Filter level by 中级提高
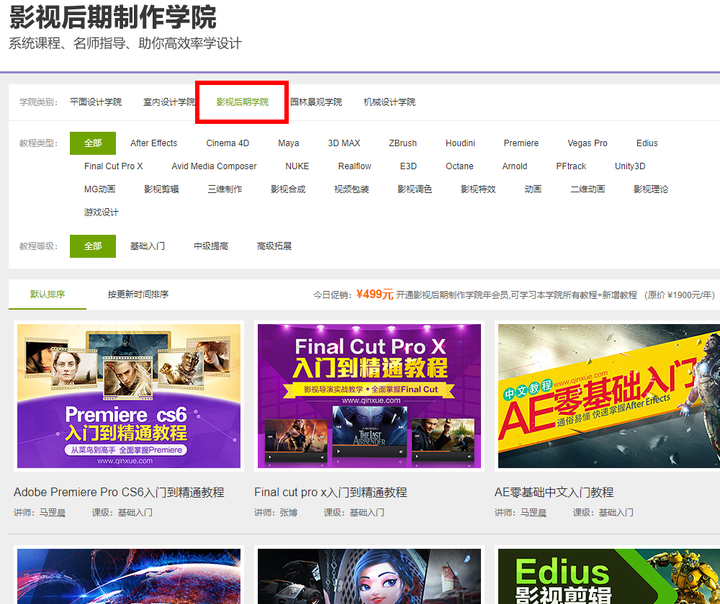Image resolution: width=720 pixels, height=604 pixels. coord(211,246)
